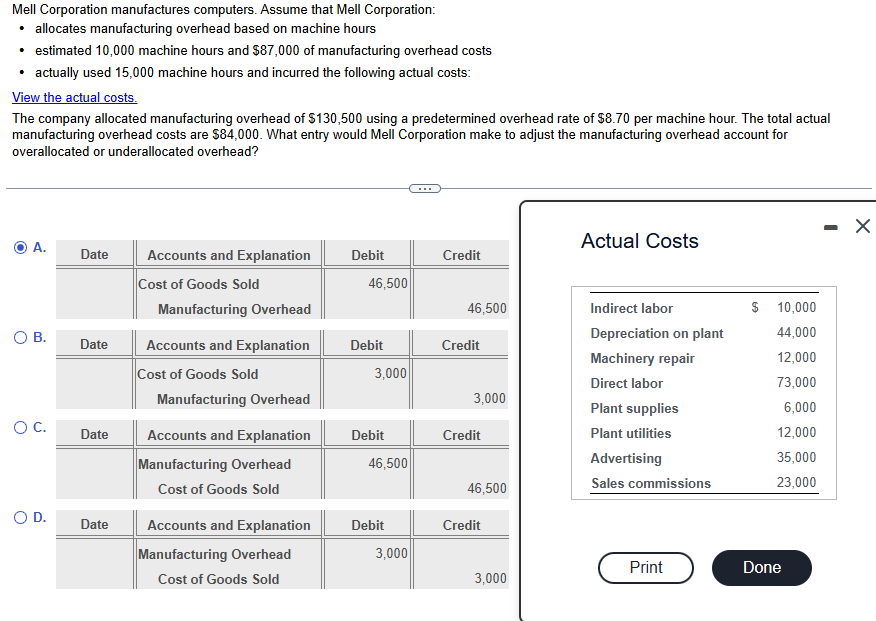Click option D's 3,000 credit amount

pyautogui.click(x=491, y=578)
